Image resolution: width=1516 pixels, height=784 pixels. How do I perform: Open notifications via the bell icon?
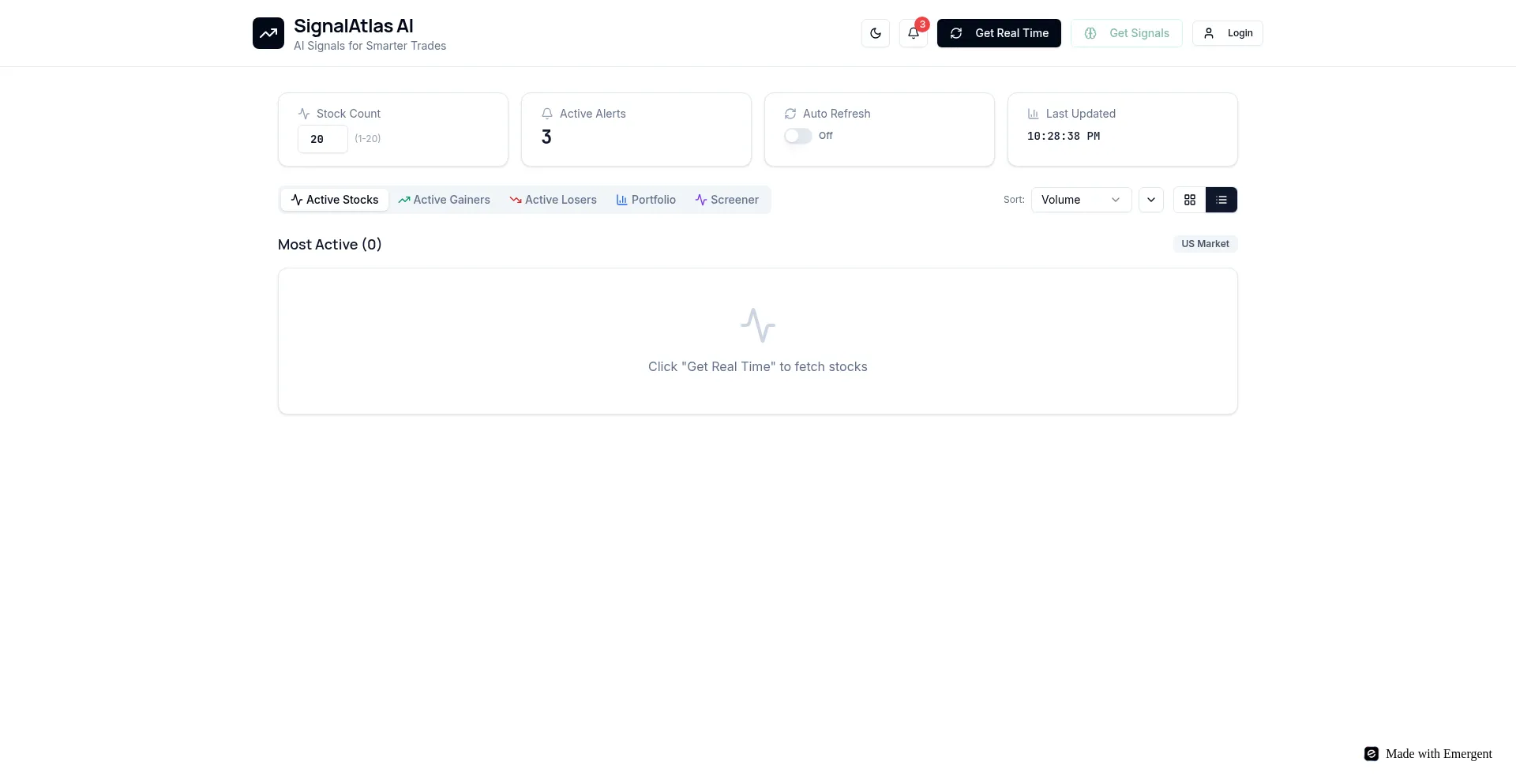coord(914,33)
